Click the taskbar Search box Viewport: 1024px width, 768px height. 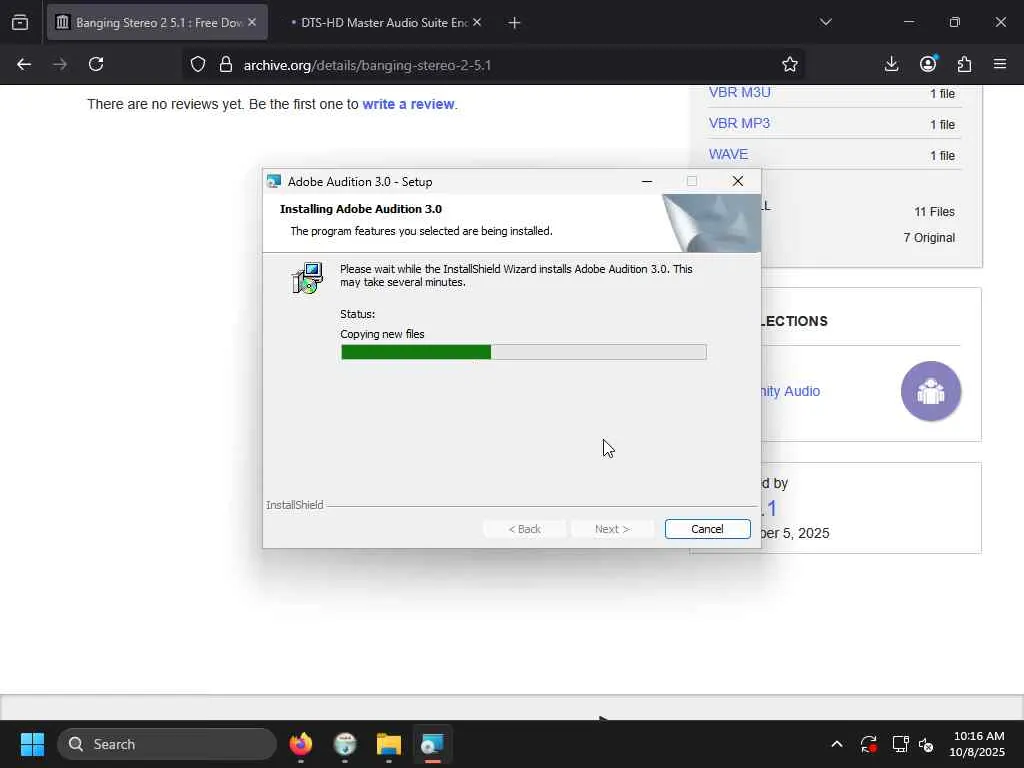167,744
